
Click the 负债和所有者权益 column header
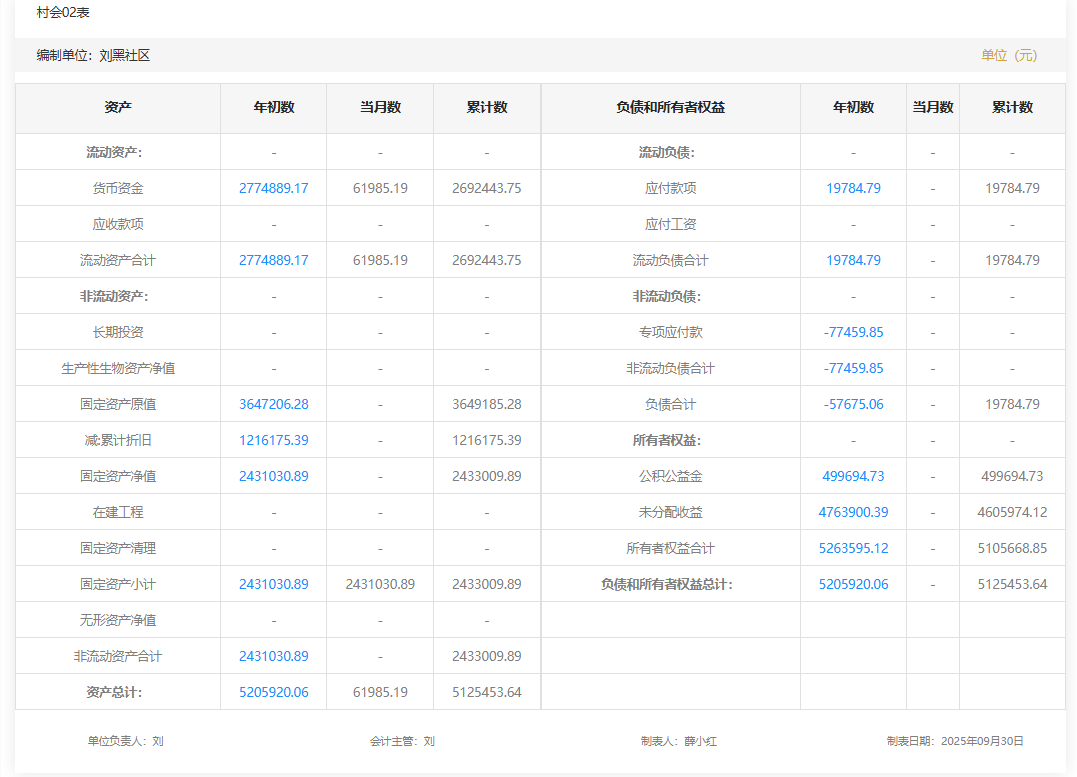(670, 108)
